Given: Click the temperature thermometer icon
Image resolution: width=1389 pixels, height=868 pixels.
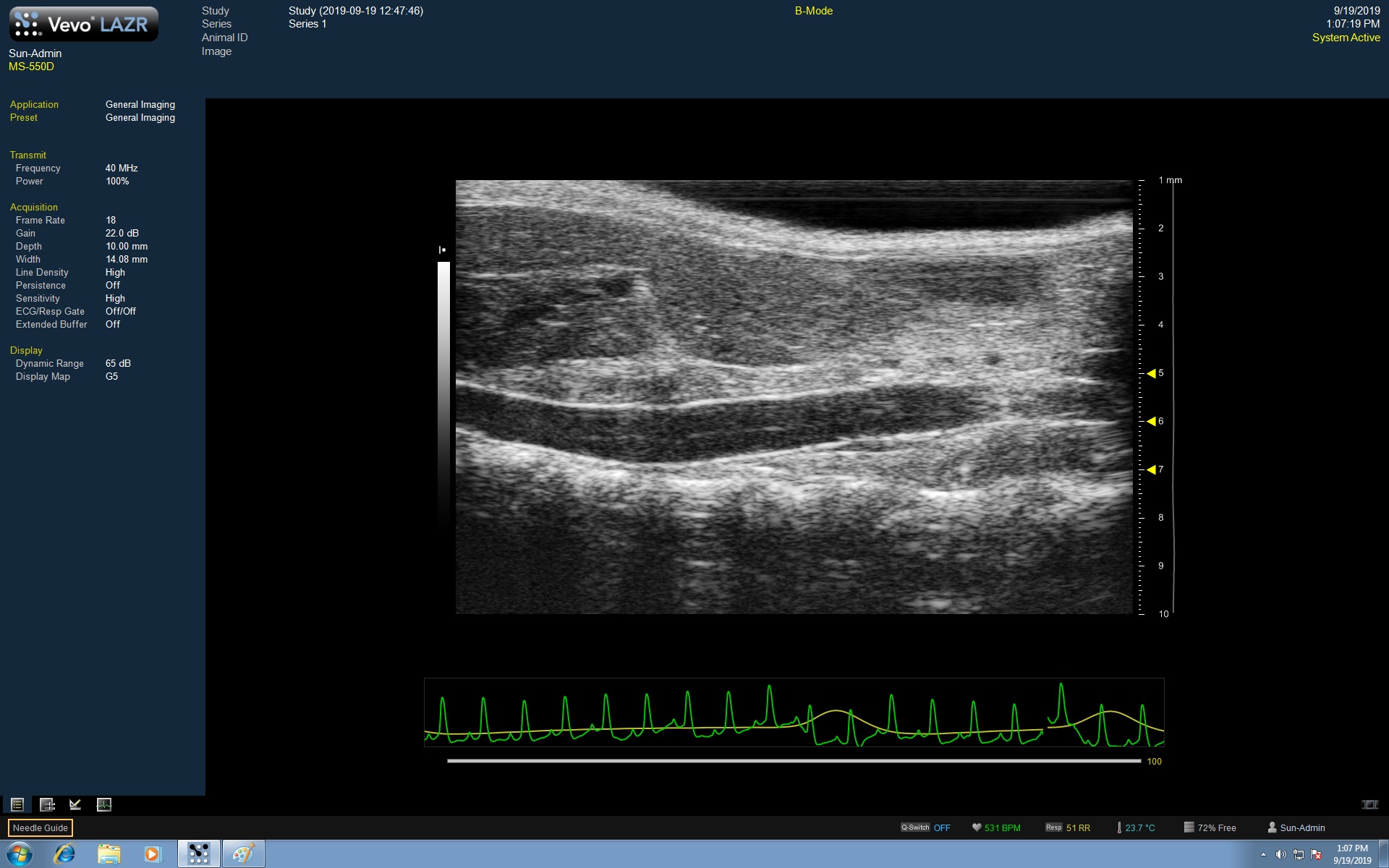Looking at the screenshot, I should (x=1119, y=827).
